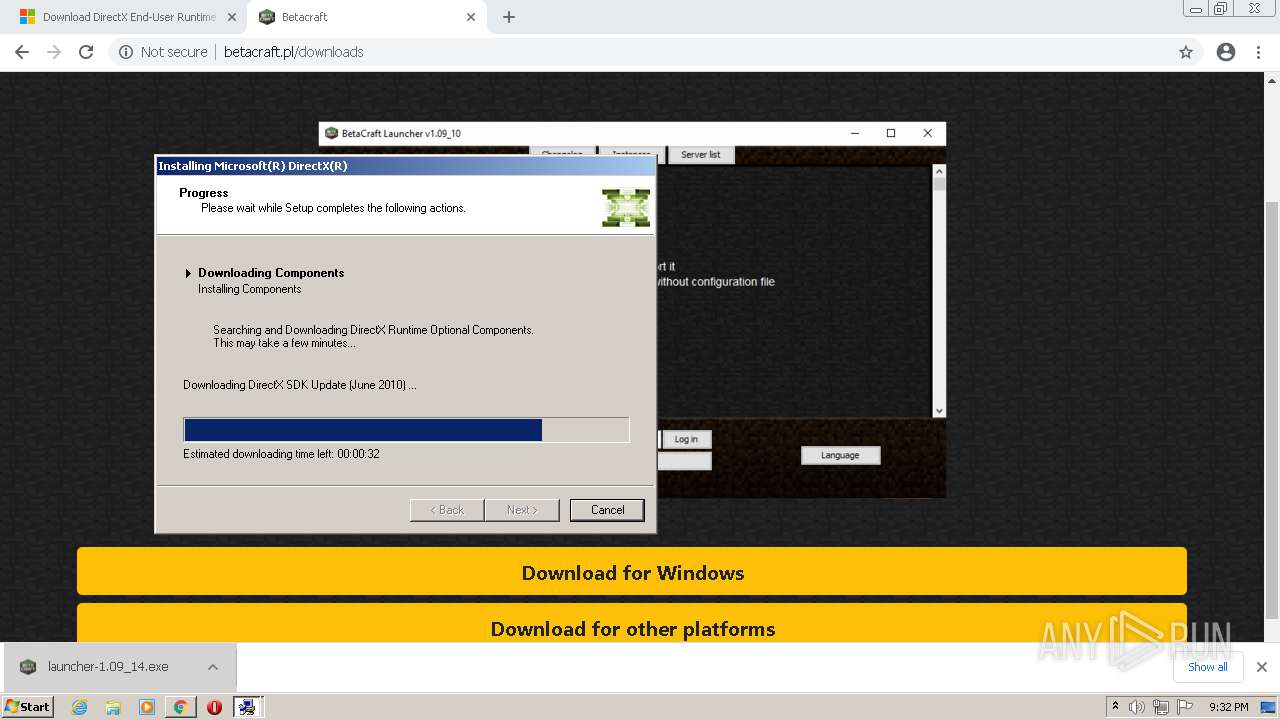Open Windows Media Player from taskbar
The width and height of the screenshot is (1280, 720).
pos(147,707)
